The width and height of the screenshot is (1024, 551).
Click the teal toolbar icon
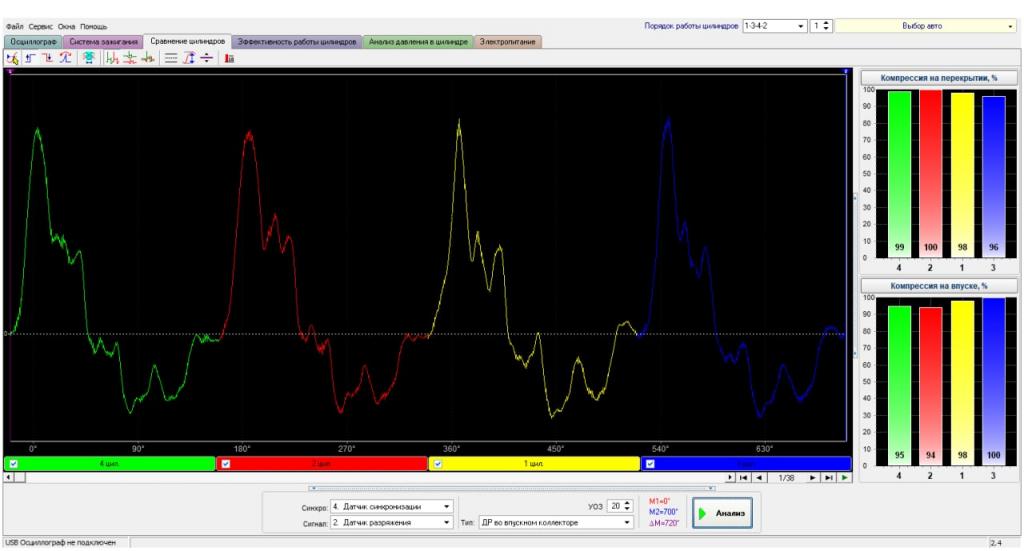click(89, 58)
